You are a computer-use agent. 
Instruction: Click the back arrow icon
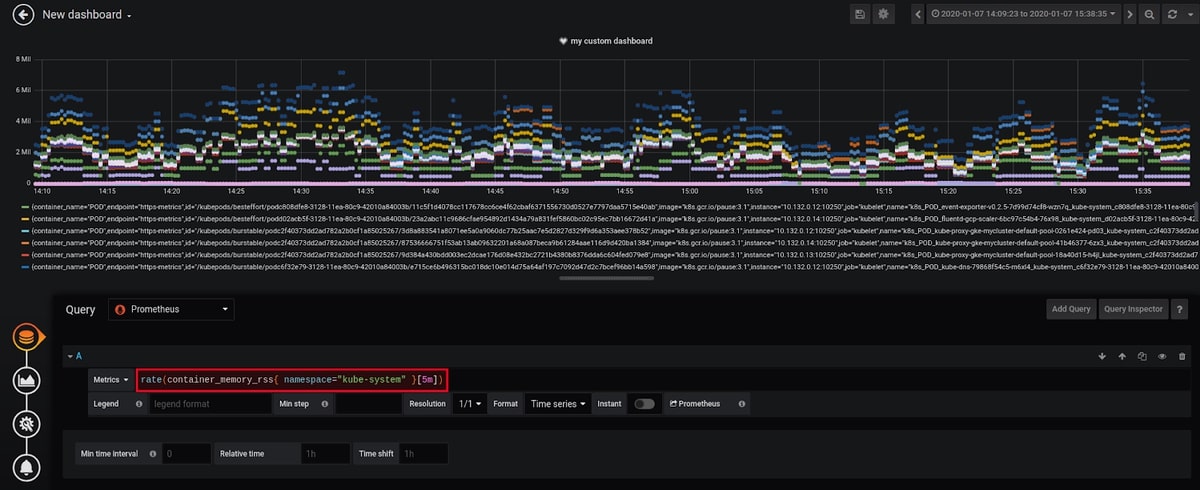point(22,15)
